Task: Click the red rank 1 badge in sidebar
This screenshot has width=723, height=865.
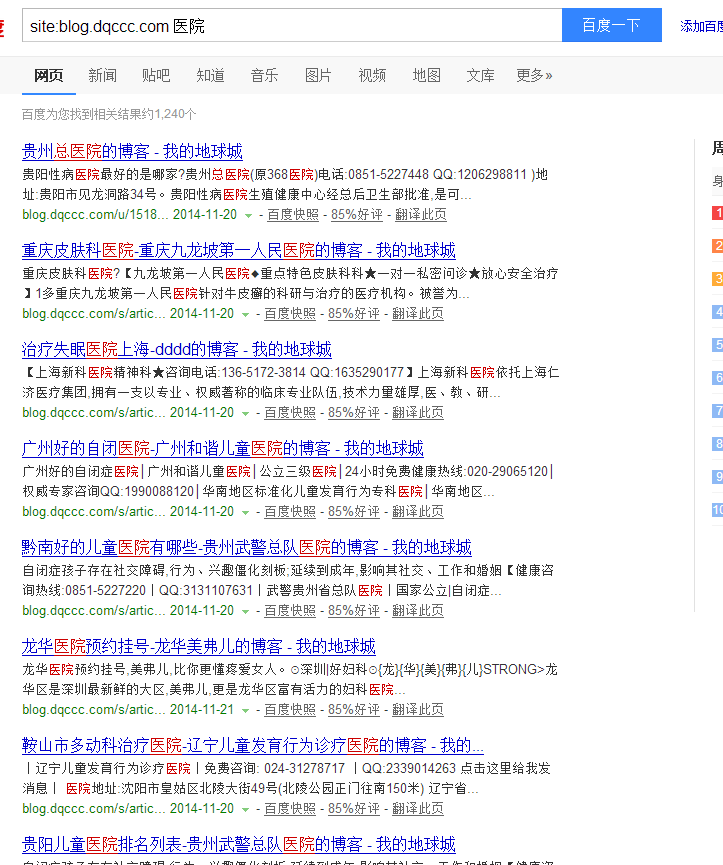Action: pos(717,213)
